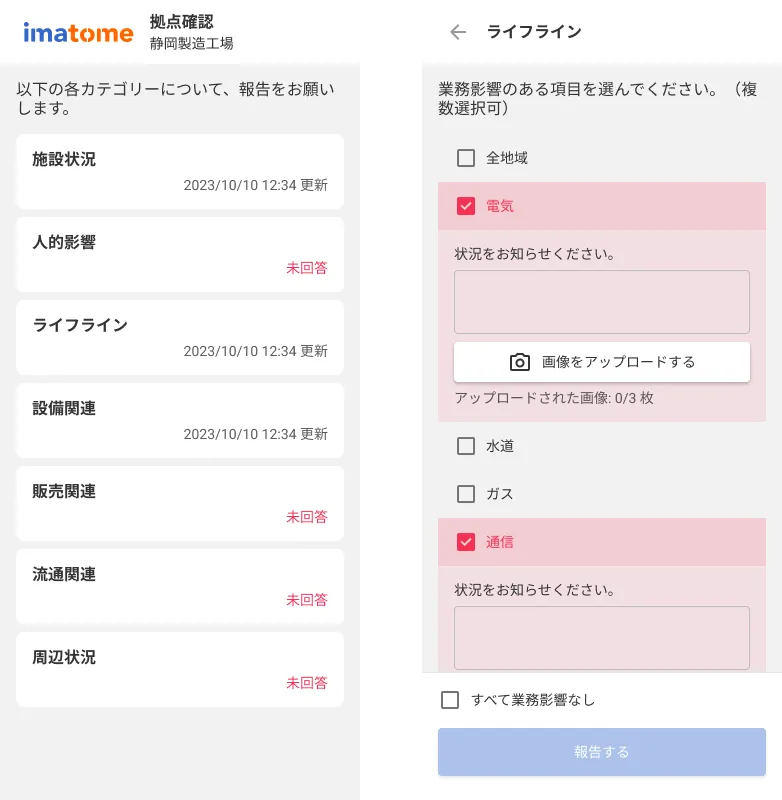Open the 周辺状況 category
Image resolution: width=782 pixels, height=800 pixels.
point(180,669)
